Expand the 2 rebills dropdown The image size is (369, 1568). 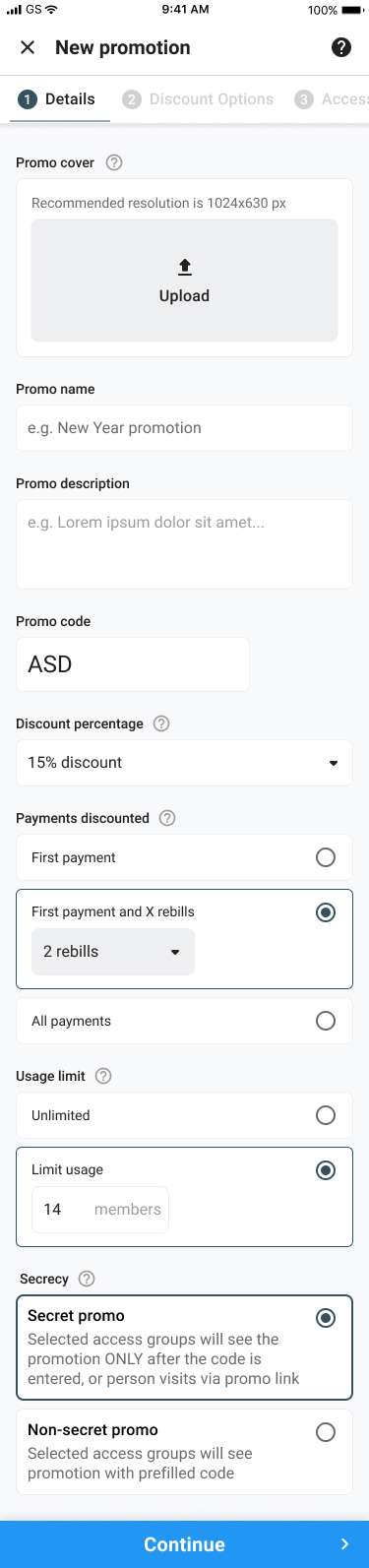click(113, 952)
